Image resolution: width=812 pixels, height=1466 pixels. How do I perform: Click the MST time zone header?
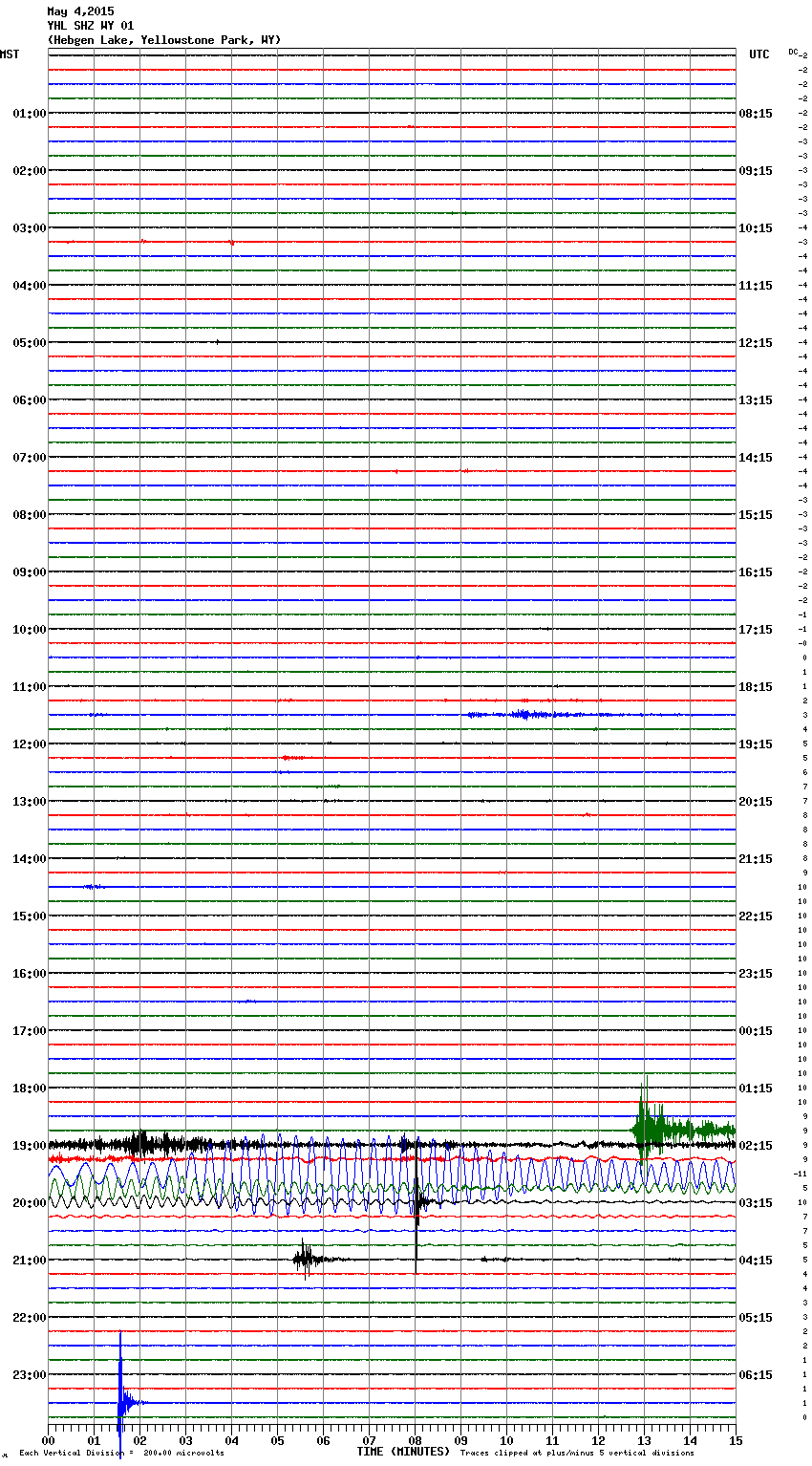(x=10, y=54)
